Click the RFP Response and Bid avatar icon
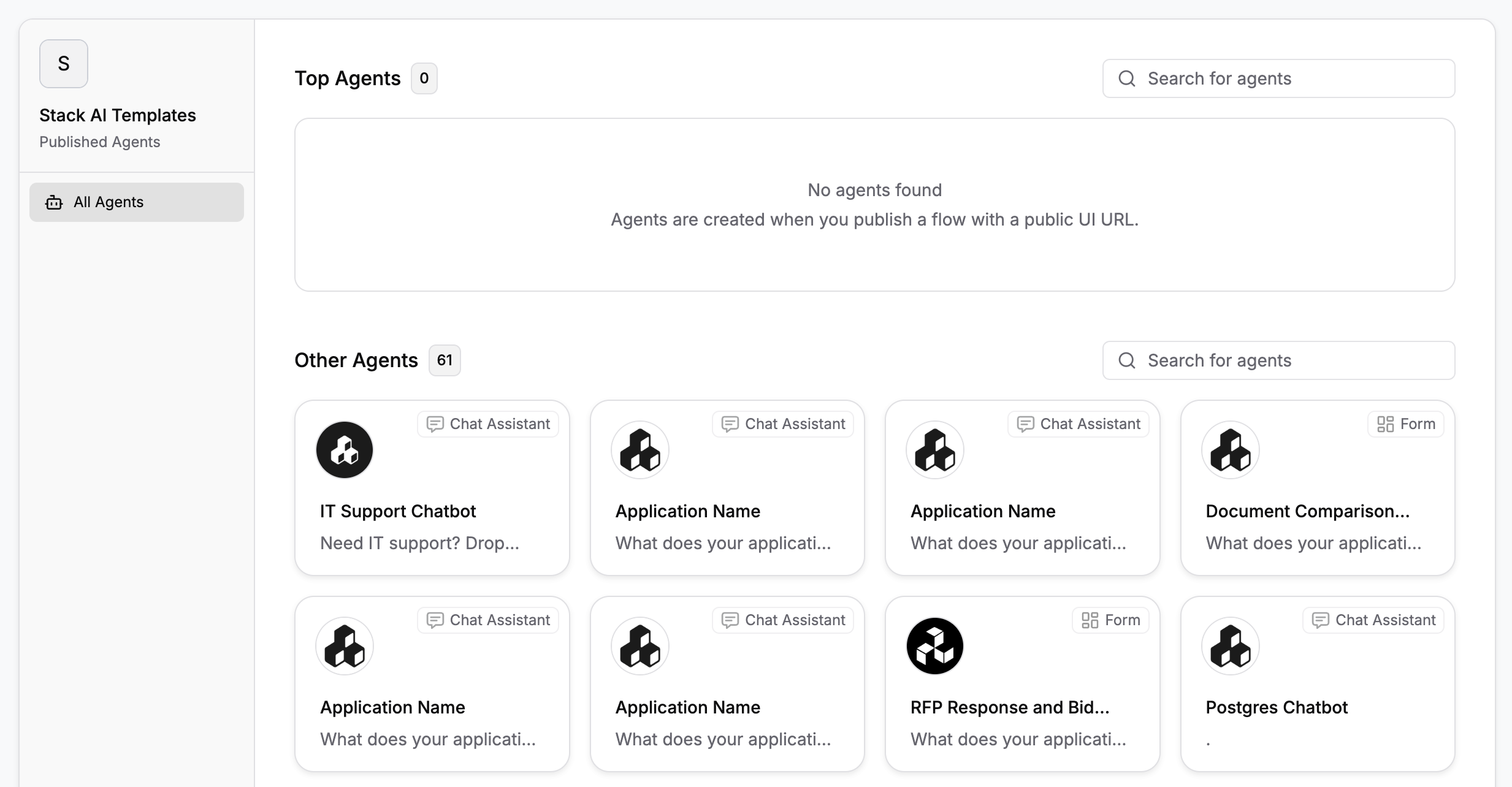 (934, 646)
